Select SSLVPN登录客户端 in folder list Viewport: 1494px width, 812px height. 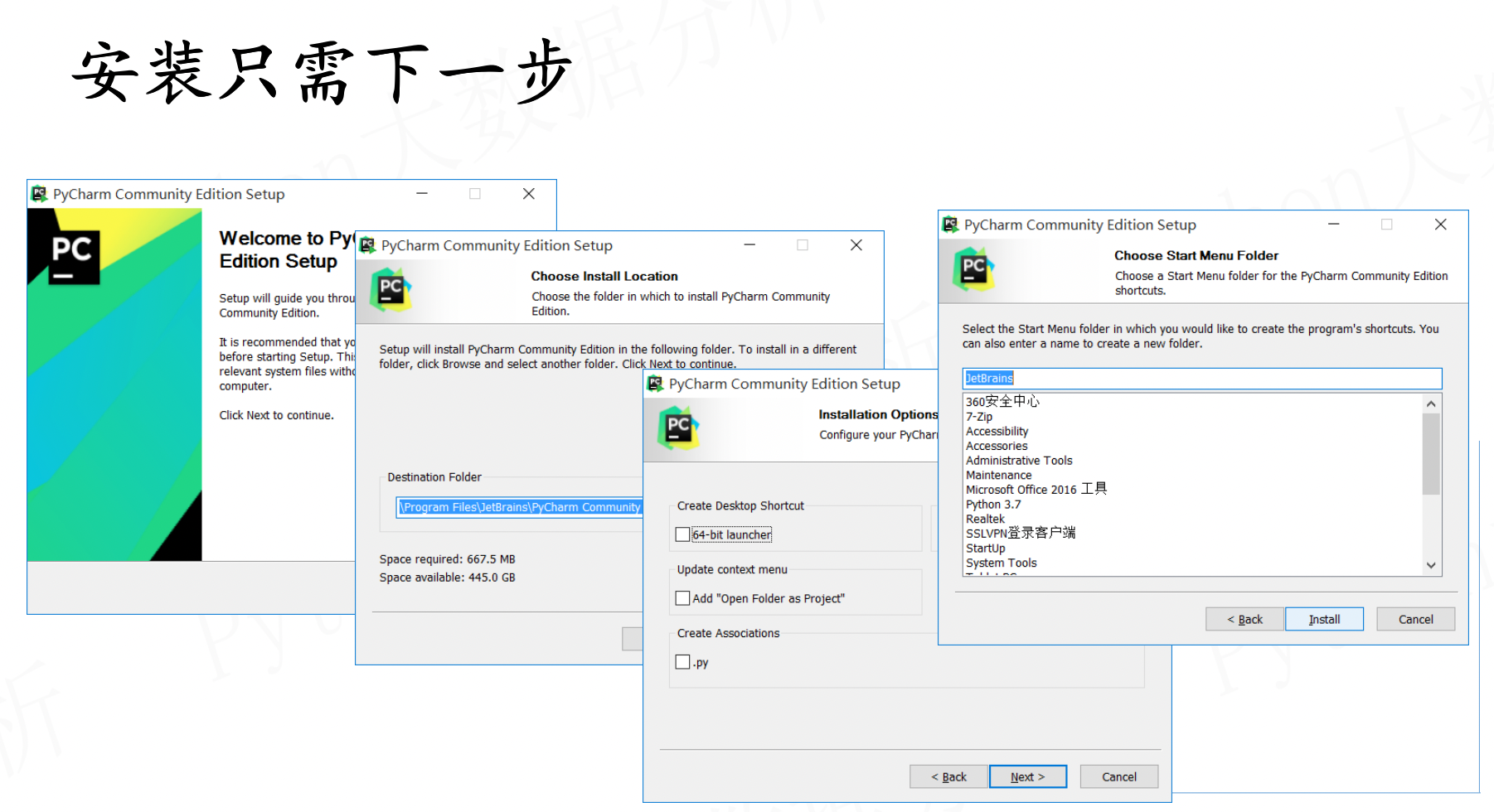point(1021,534)
